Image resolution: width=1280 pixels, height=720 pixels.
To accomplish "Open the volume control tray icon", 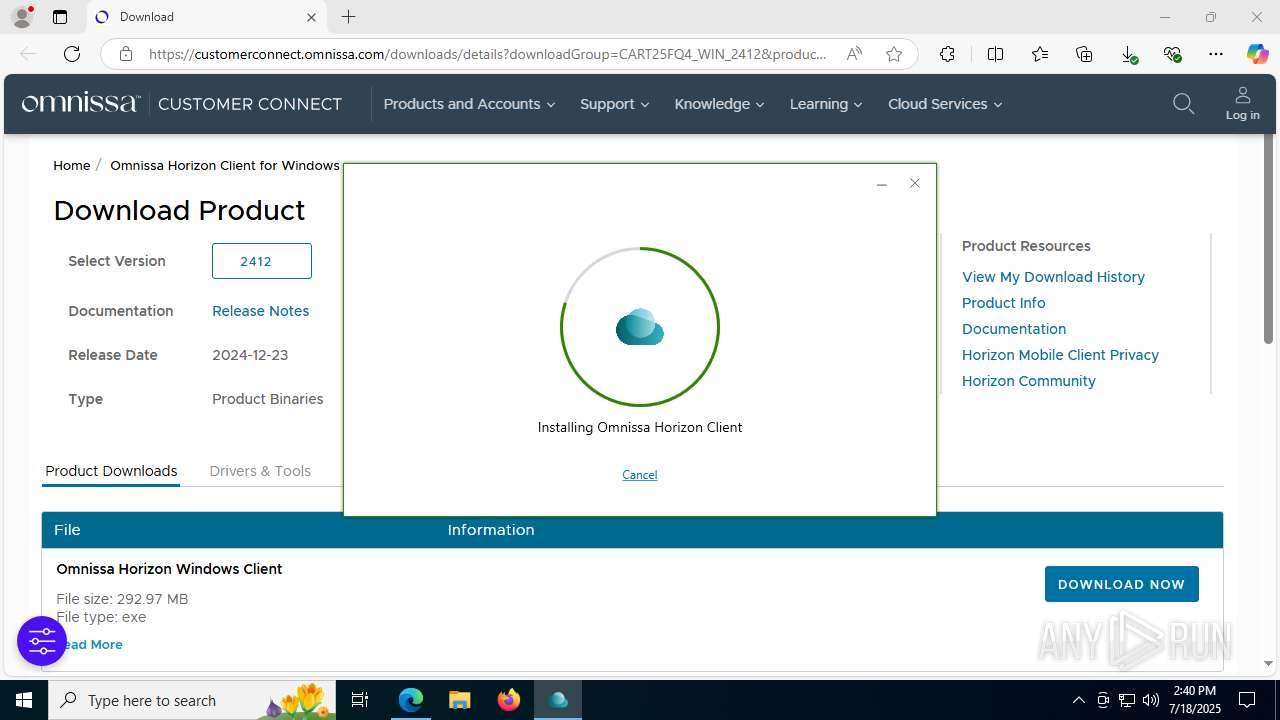I will click(1151, 700).
